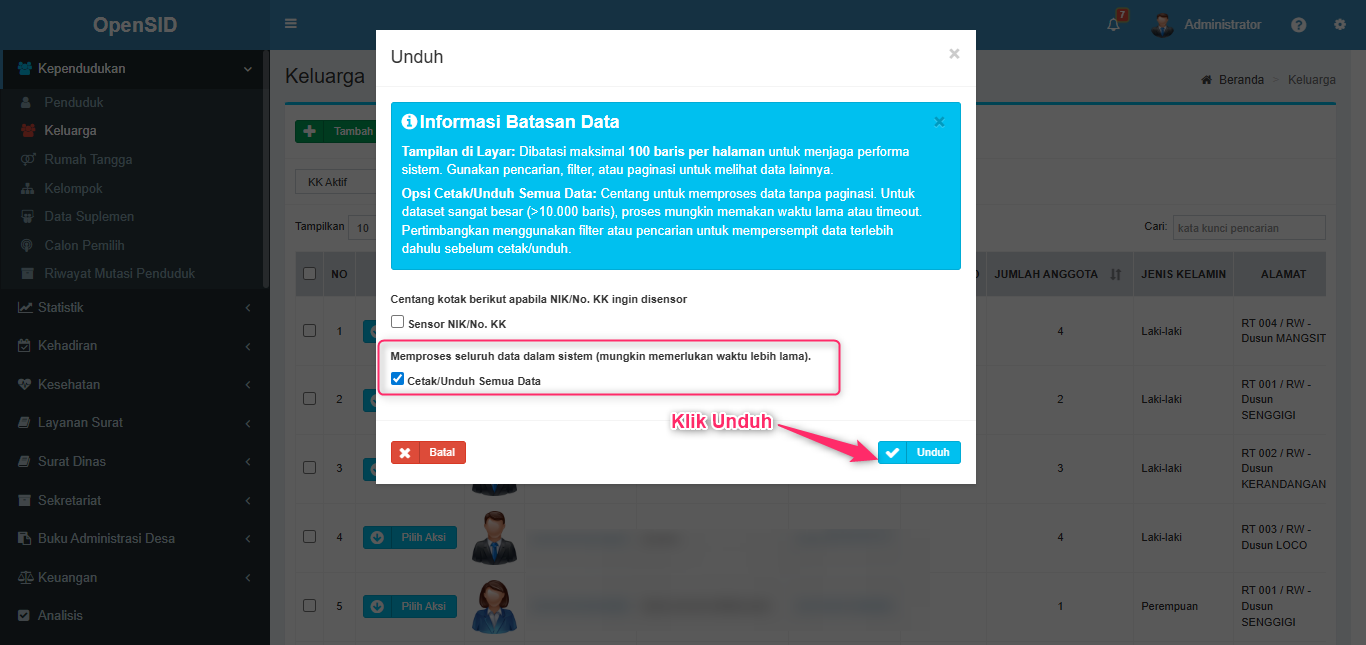
Task: Open the help question mark icon
Action: (1298, 25)
